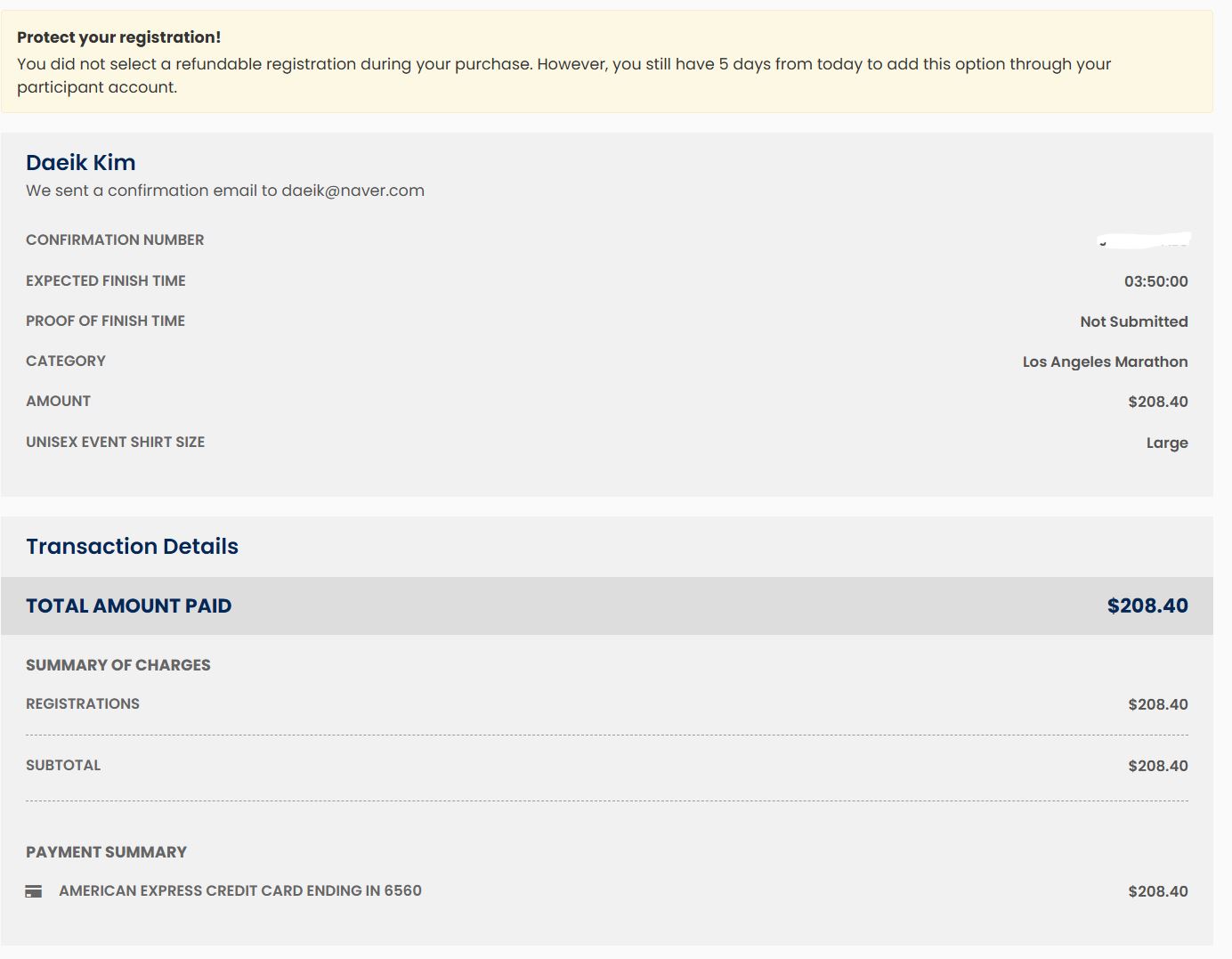Image resolution: width=1232 pixels, height=959 pixels.
Task: Click the TOTAL AMOUNT PAID label
Action: tap(128, 606)
